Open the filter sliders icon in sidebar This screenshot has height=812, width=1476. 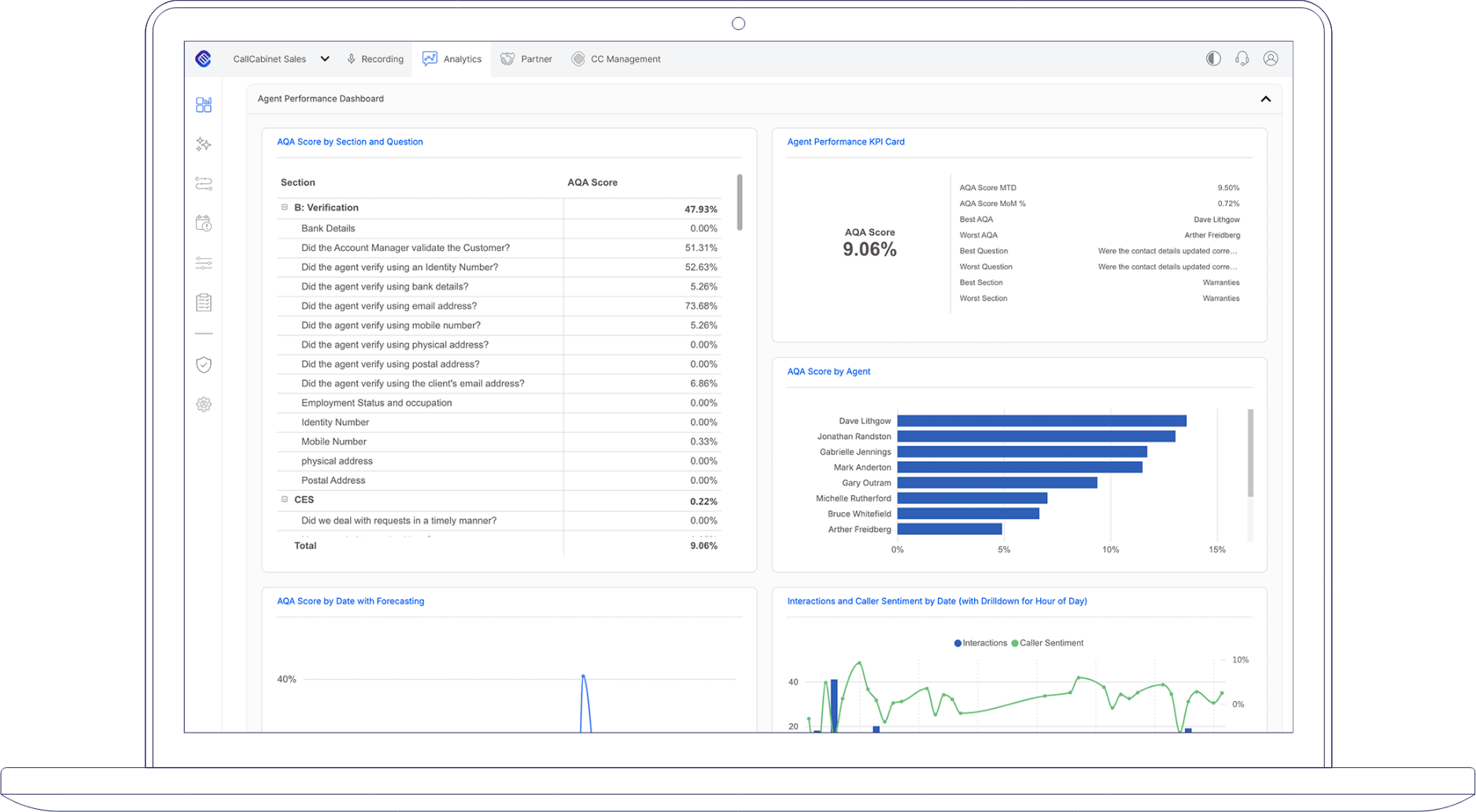coord(203,263)
